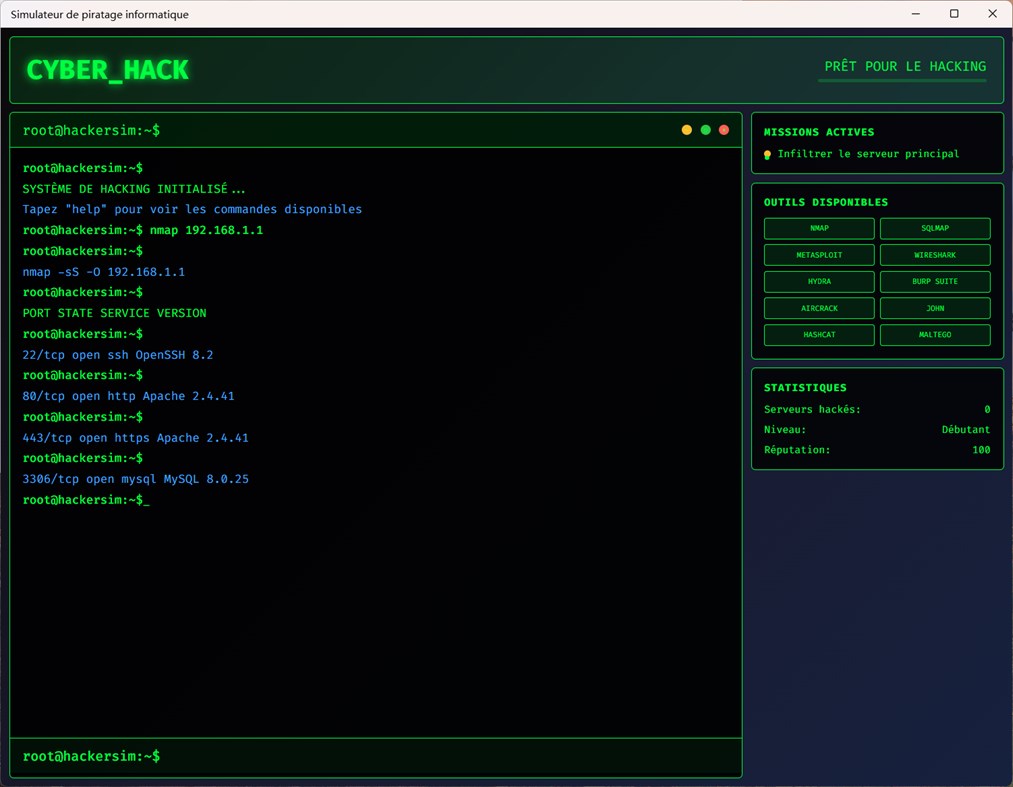Launch the MALTEGO tool
This screenshot has width=1013, height=787.
(x=934, y=334)
